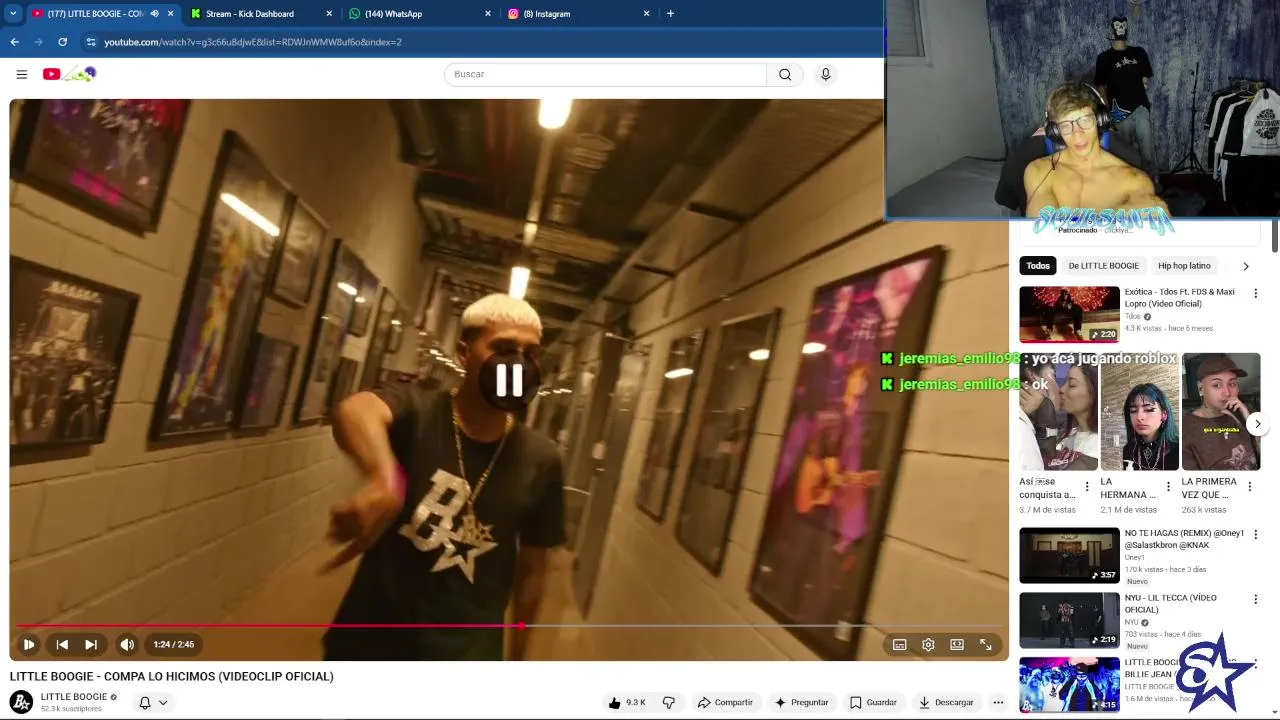Screen dimensions: 1280x720
Task: Open Shorts 'LA HERMANA ...'
Action: [1139, 412]
